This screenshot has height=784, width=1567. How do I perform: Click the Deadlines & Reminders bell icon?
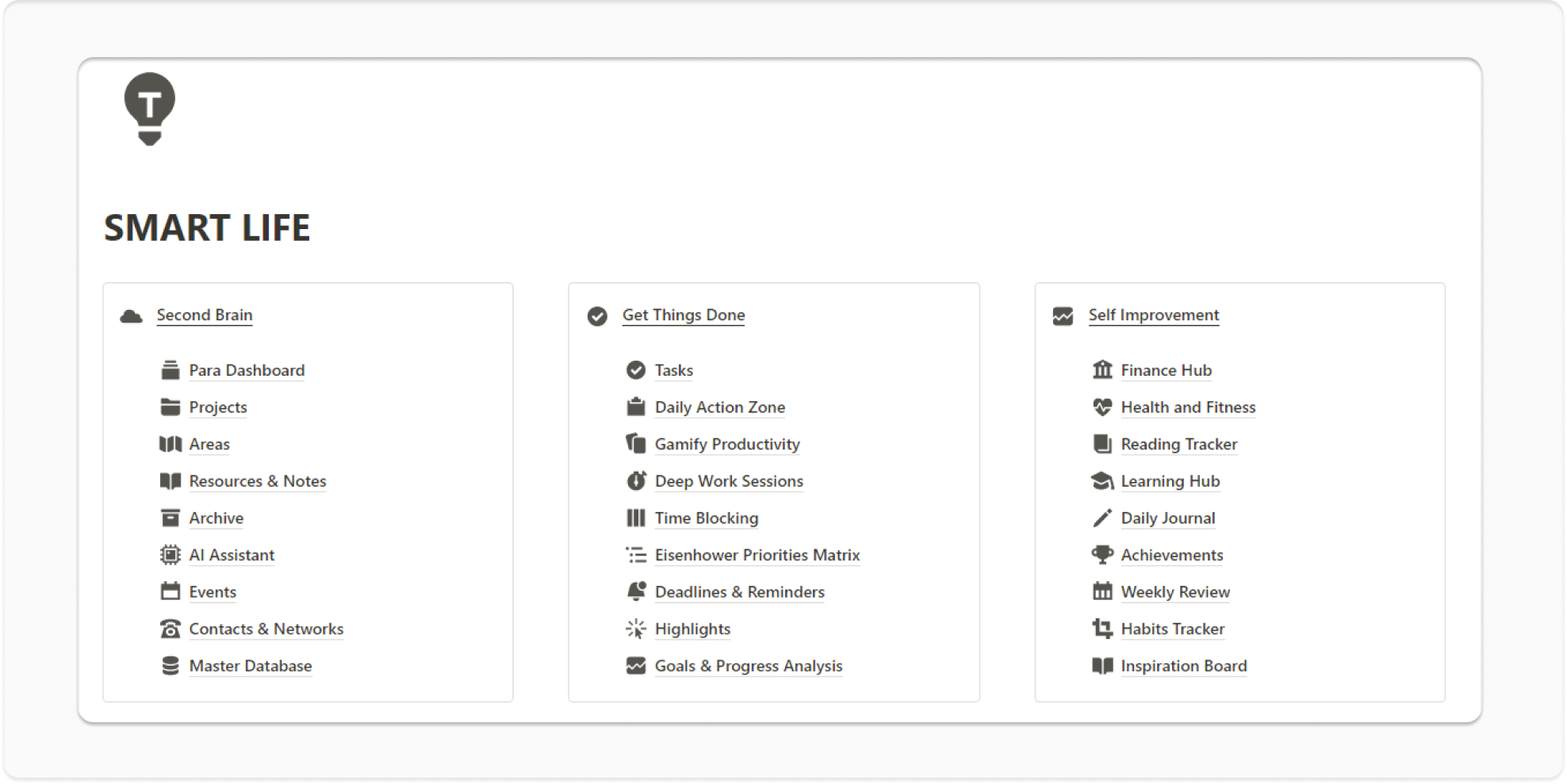pos(636,592)
